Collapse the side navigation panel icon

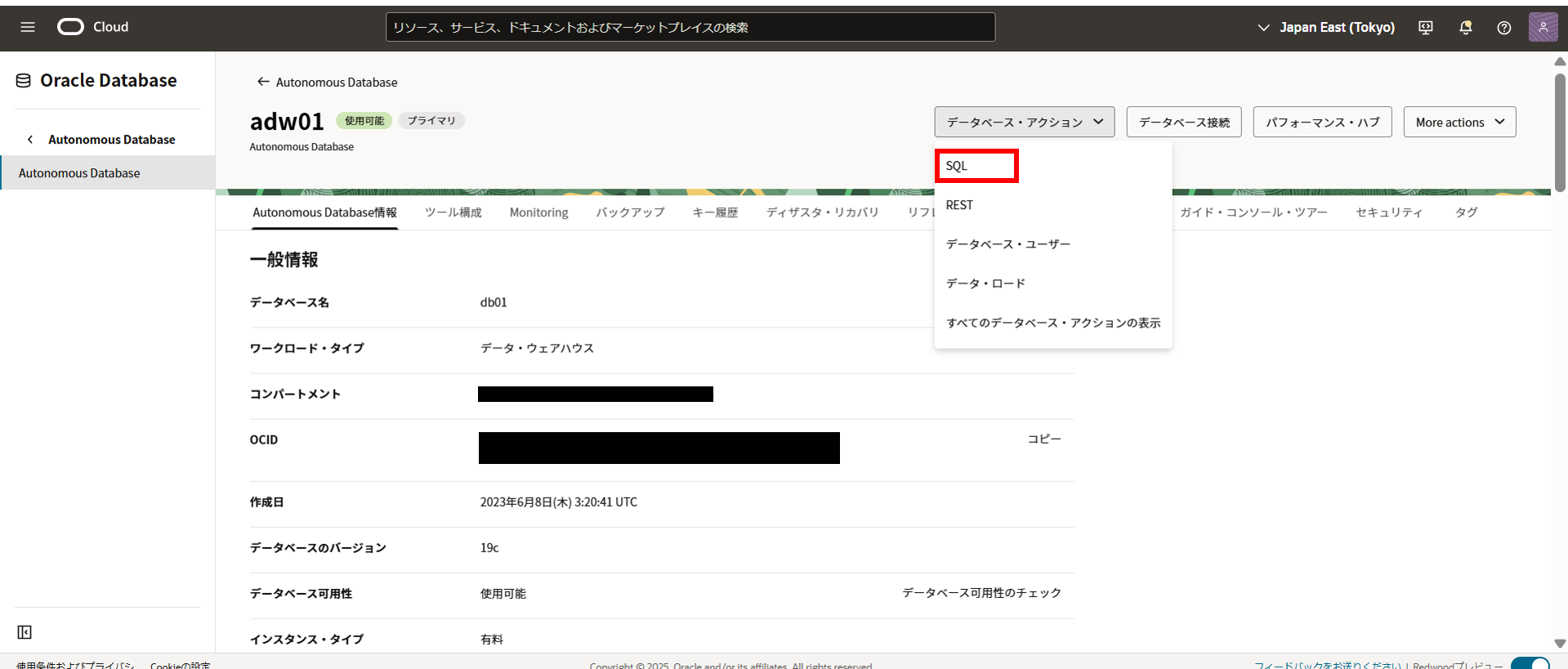click(25, 632)
